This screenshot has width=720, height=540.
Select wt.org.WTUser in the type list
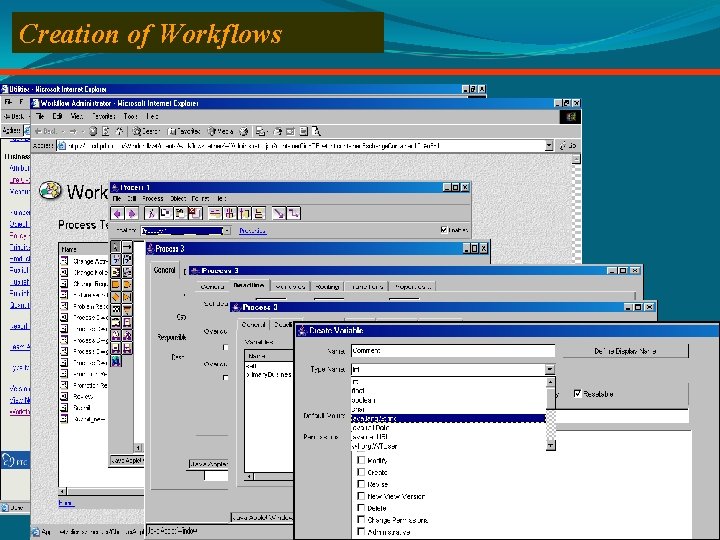(x=448, y=446)
